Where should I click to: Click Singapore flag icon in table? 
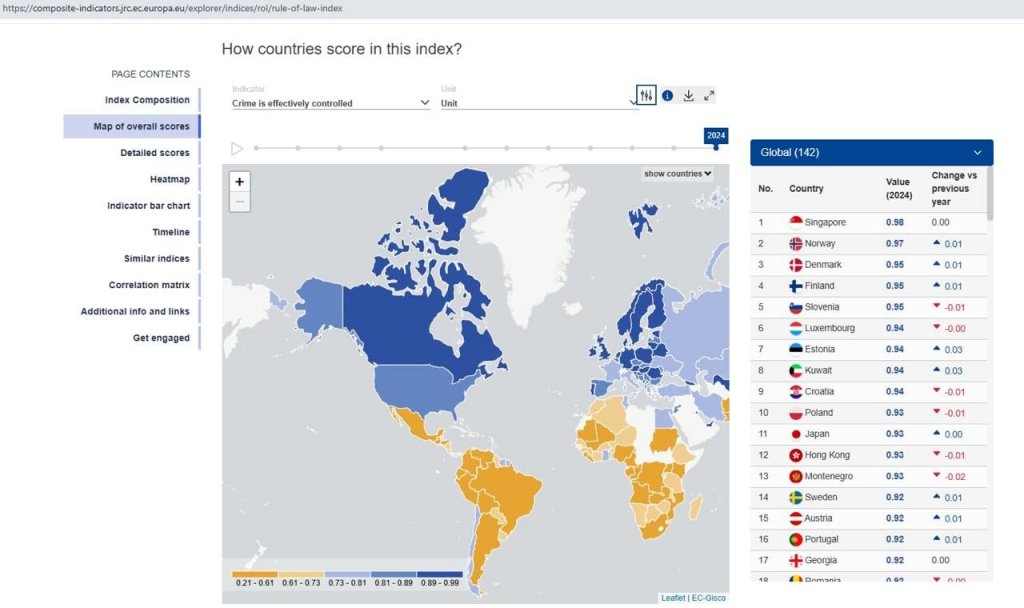[x=796, y=222]
